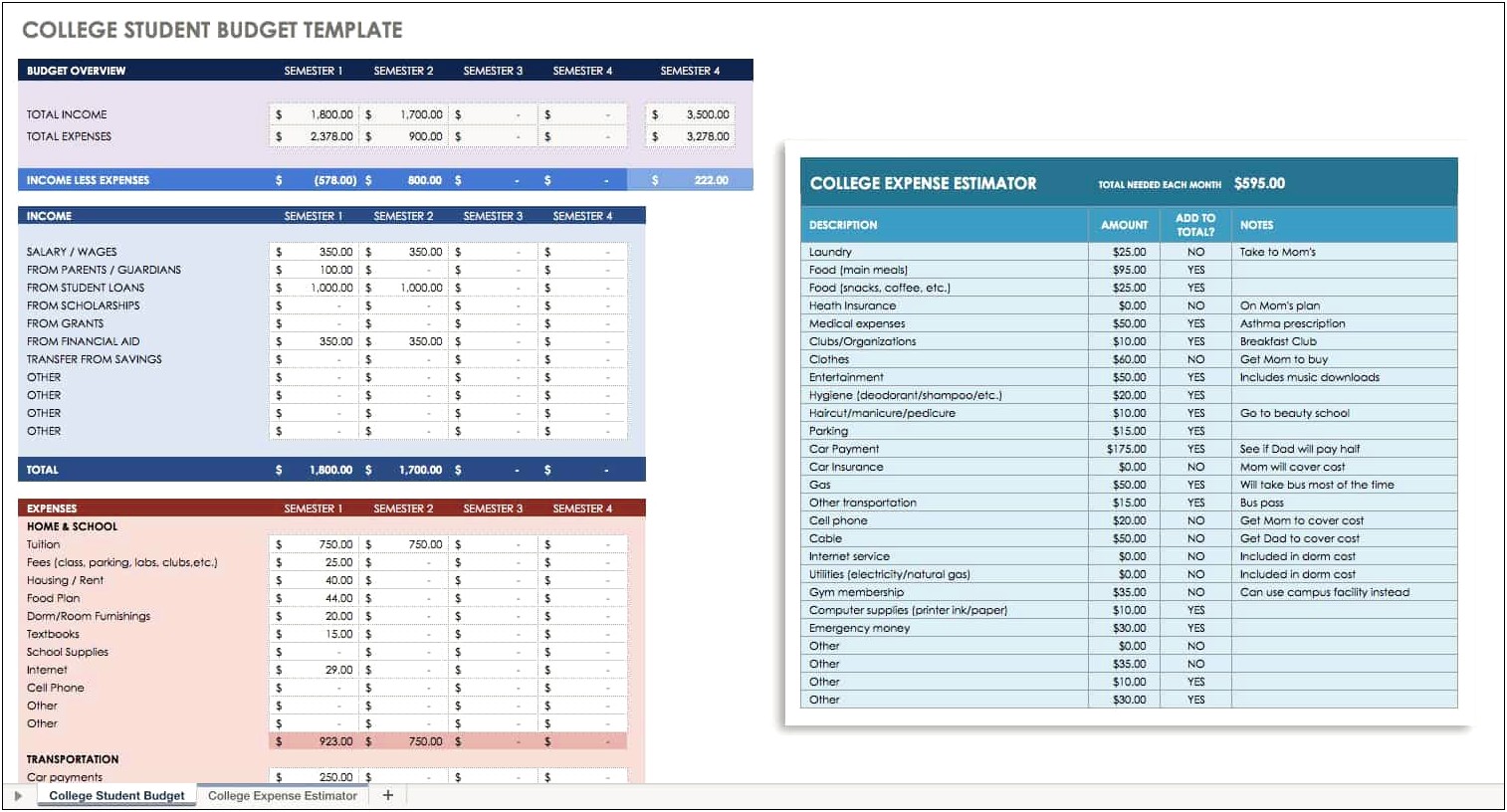1507x812 pixels.
Task: Click the Utilities (electricity/natural gas) cell
Action: click(944, 574)
